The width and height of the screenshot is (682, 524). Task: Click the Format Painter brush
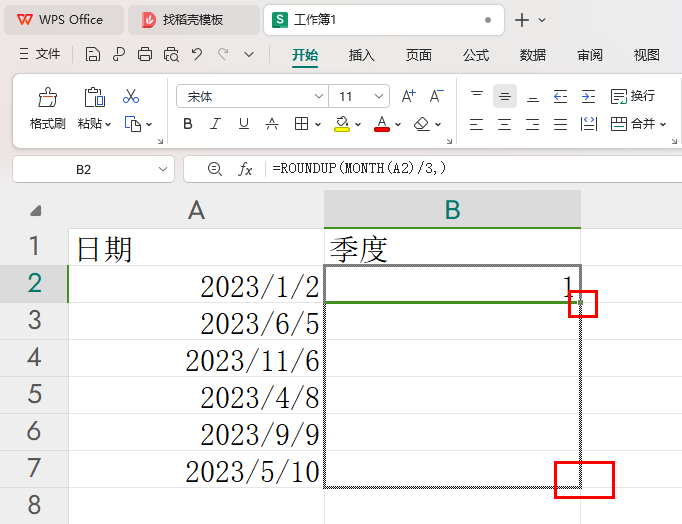point(47,97)
